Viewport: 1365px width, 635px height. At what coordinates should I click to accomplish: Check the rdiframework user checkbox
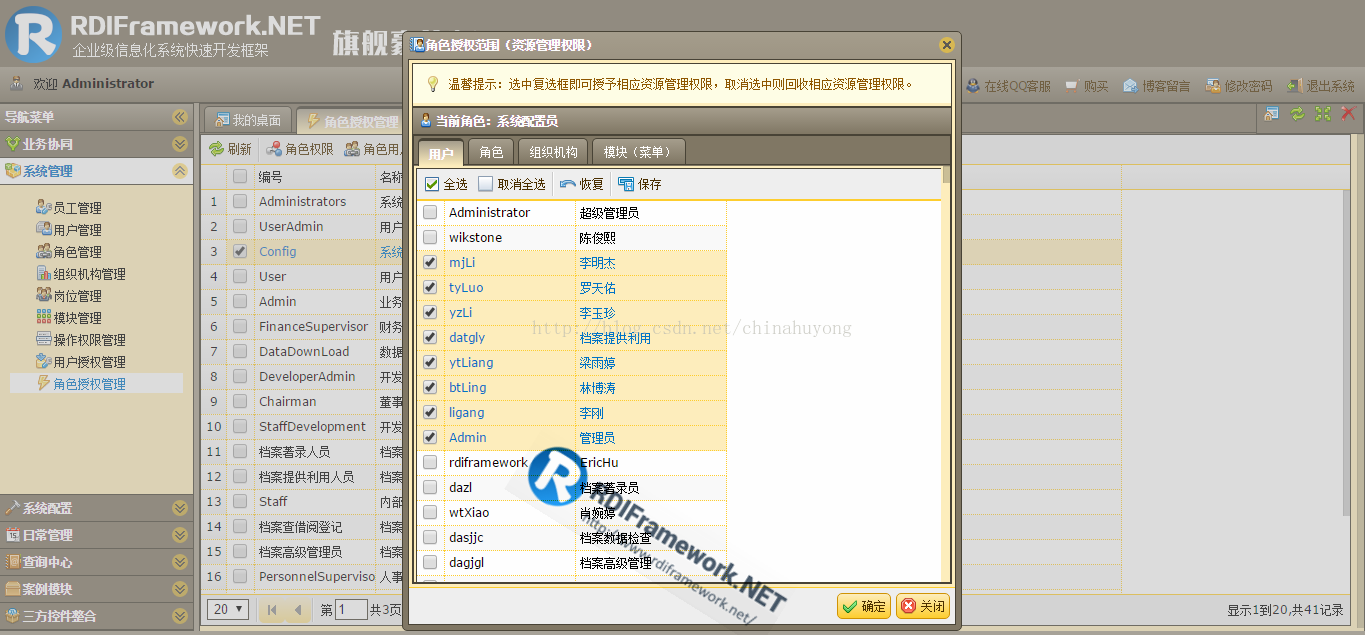(430, 462)
